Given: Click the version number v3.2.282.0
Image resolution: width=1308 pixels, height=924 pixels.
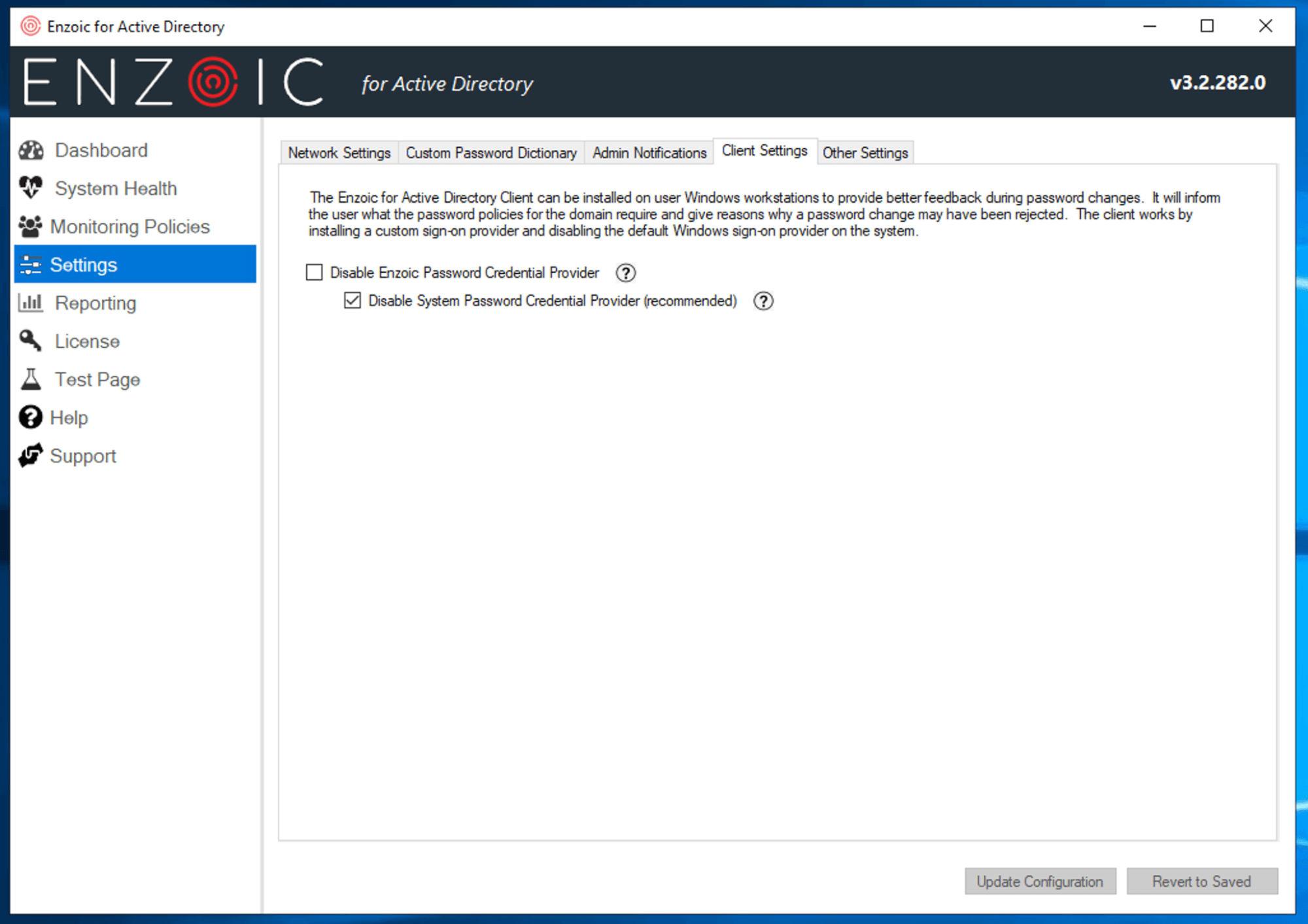Looking at the screenshot, I should [x=1218, y=82].
